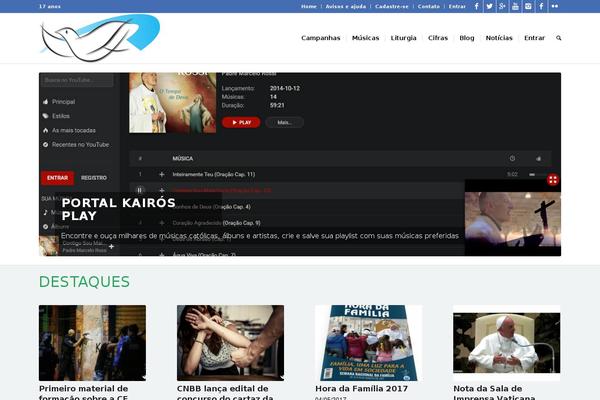Open the Contato link
Image resolution: width=600 pixels, height=400 pixels.
[429, 7]
